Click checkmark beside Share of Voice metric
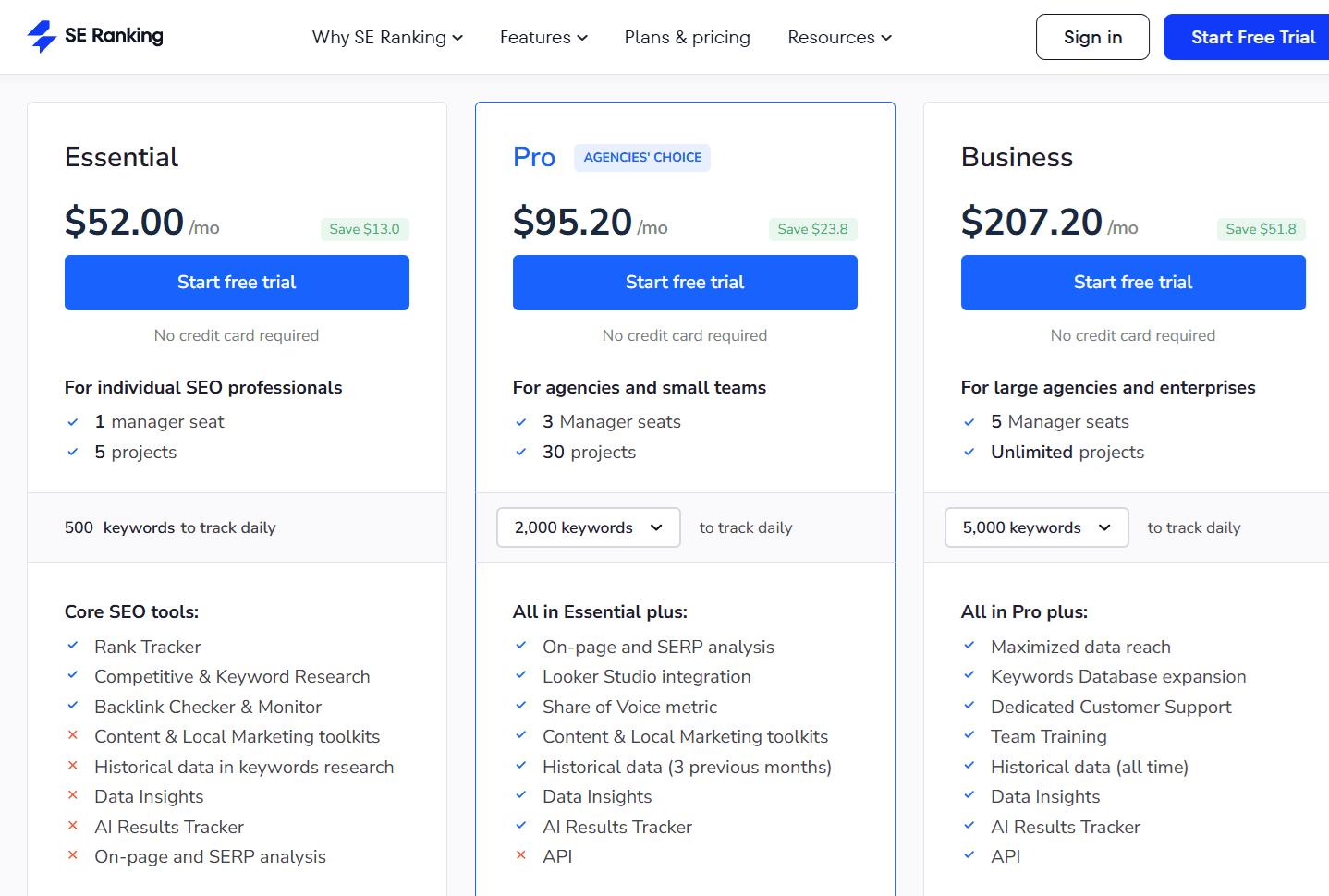This screenshot has width=1329, height=896. [x=520, y=706]
